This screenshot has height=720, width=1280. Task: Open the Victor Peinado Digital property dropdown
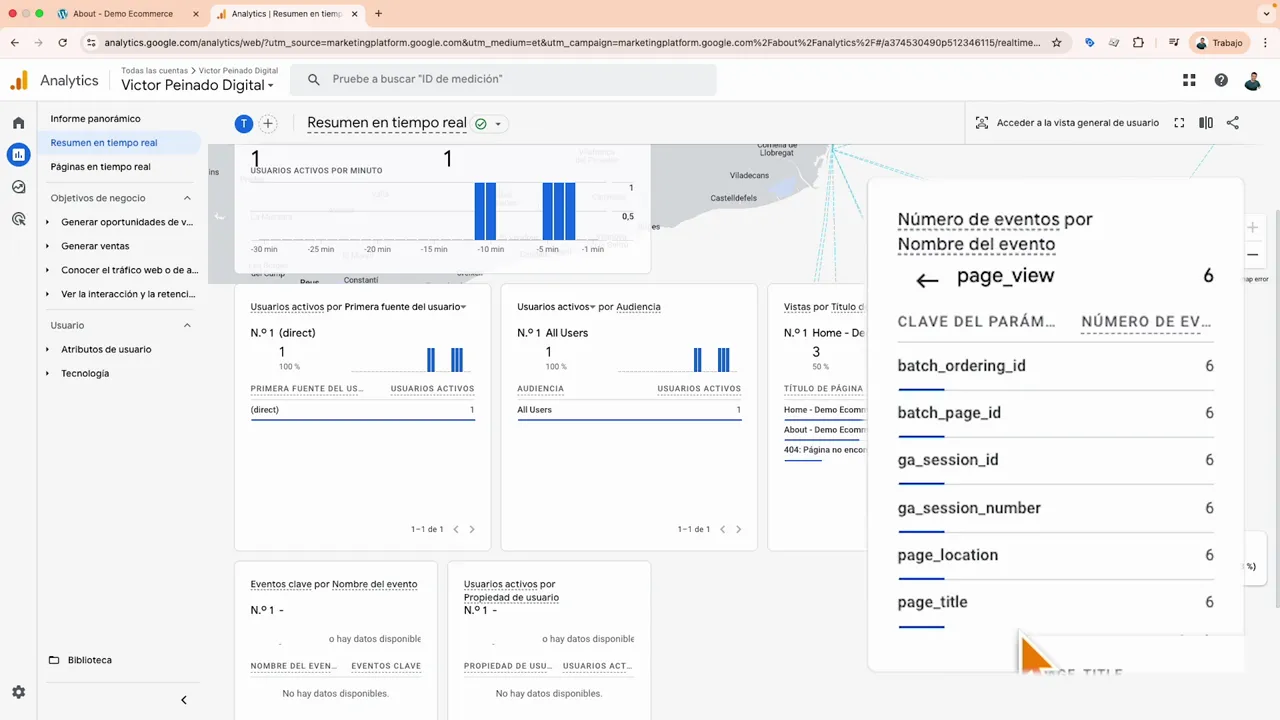197,86
